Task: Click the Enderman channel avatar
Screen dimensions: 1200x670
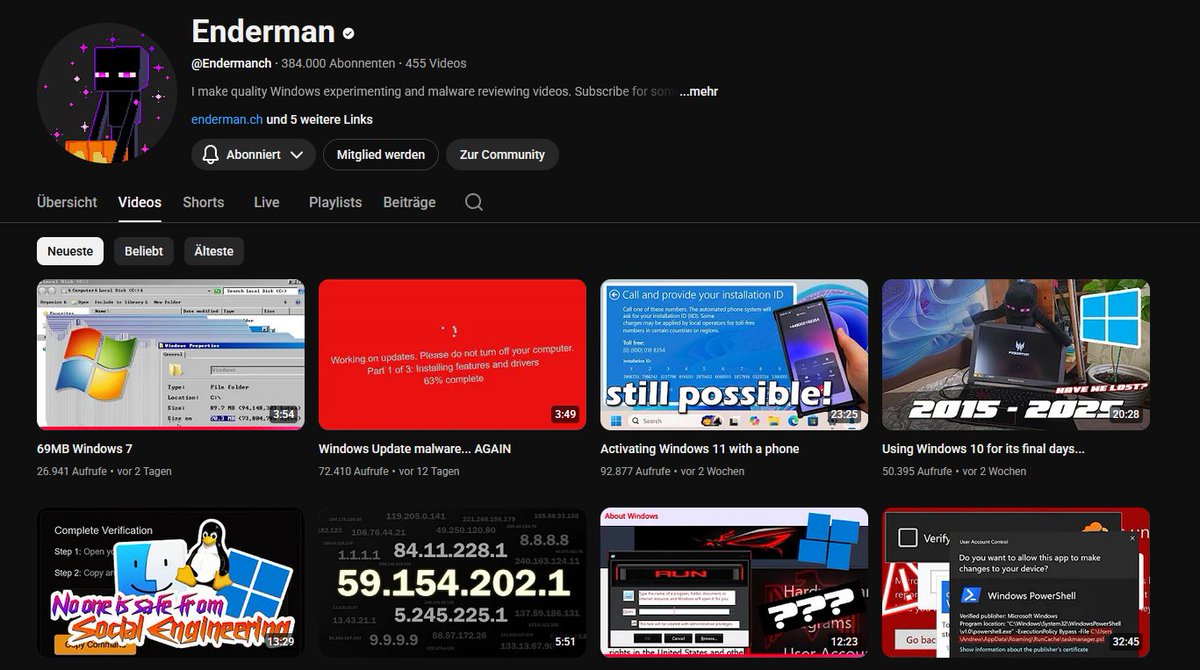Action: coord(107,93)
